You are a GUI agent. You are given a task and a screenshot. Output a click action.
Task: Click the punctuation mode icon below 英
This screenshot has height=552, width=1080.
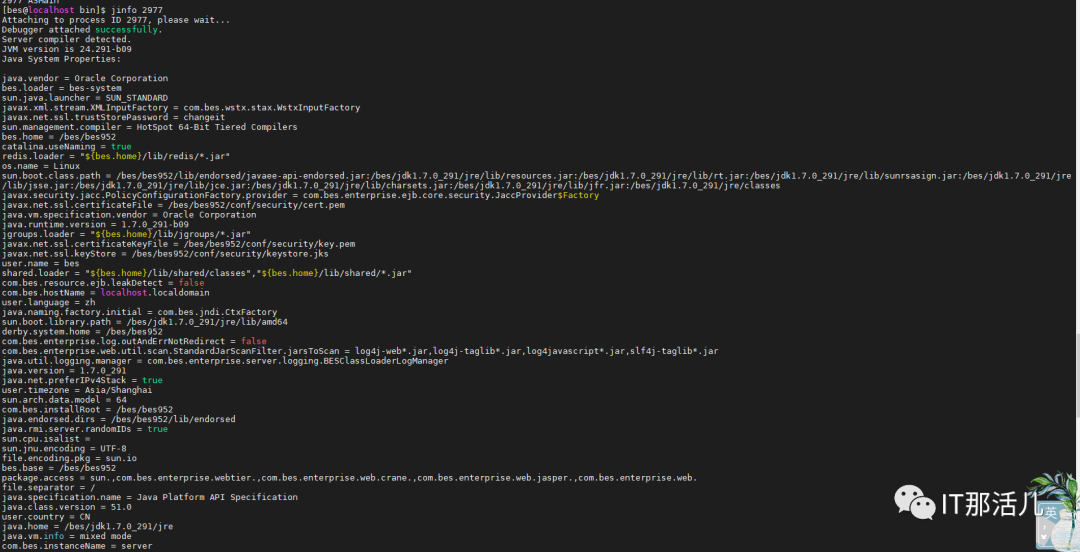pyautogui.click(x=1044, y=527)
